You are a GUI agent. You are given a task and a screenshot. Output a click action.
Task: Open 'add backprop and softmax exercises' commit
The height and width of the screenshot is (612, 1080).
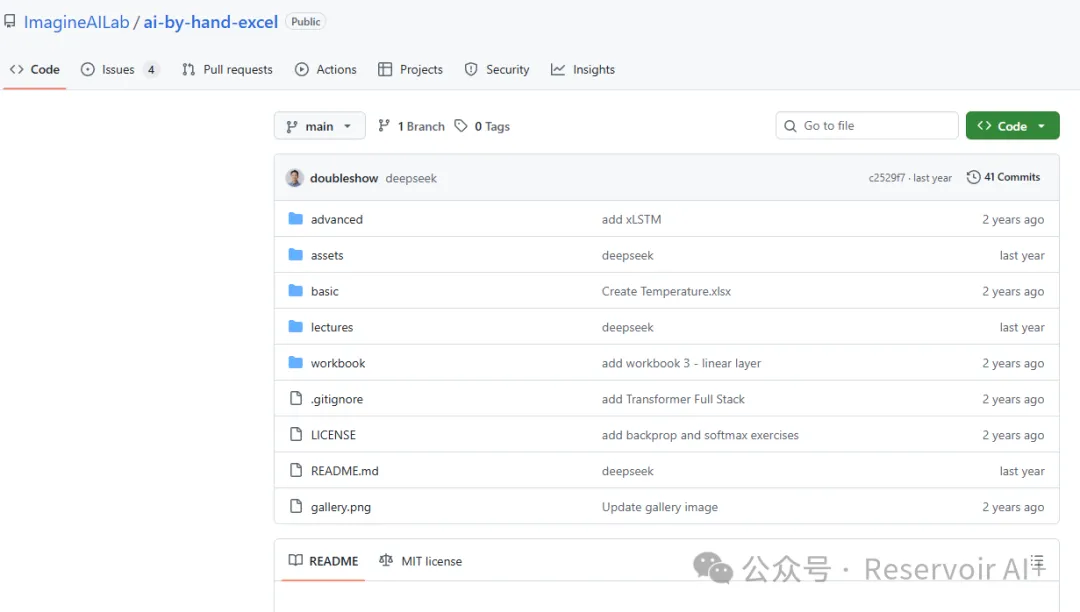pos(700,435)
